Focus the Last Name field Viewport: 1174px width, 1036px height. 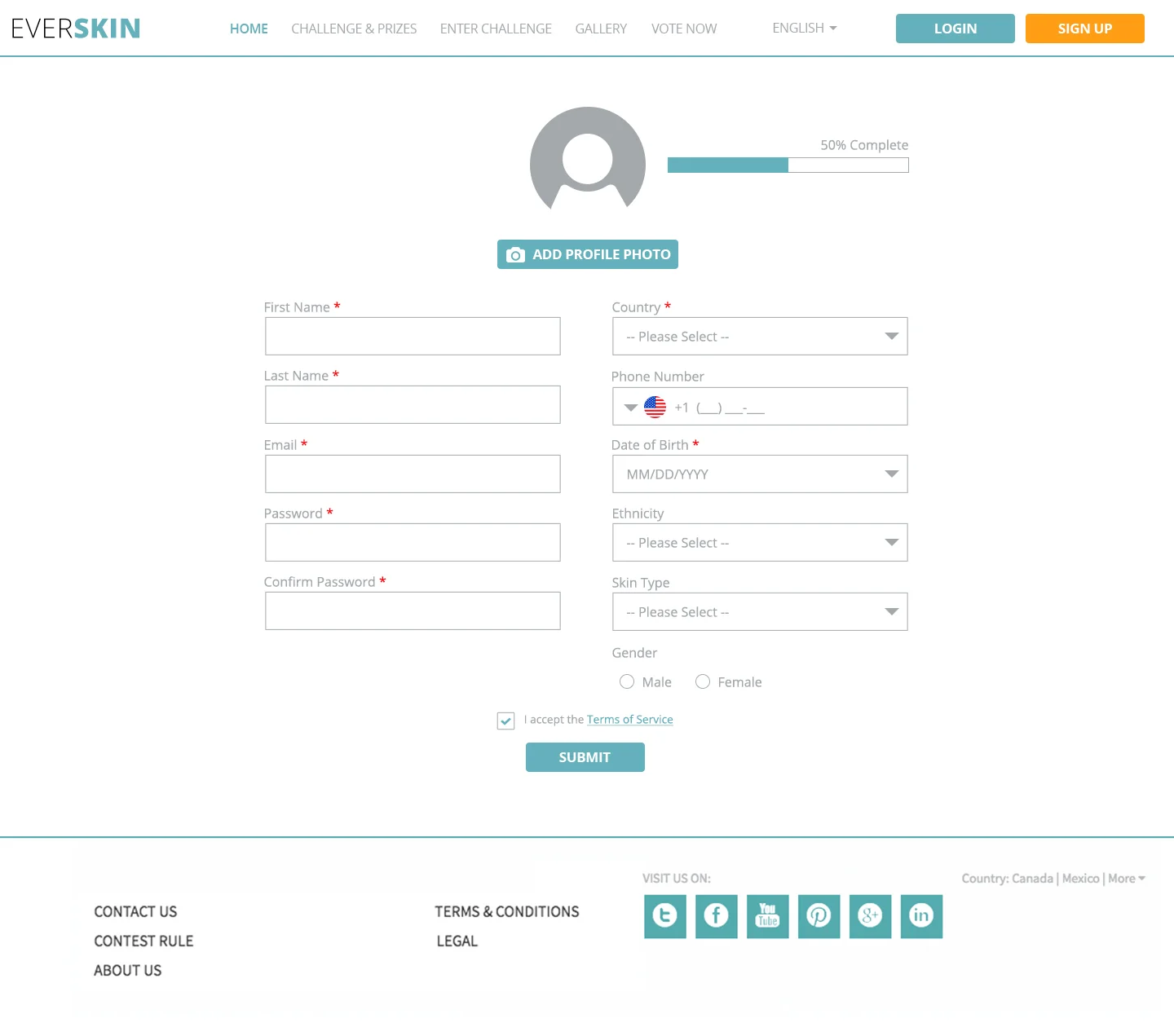pos(413,405)
